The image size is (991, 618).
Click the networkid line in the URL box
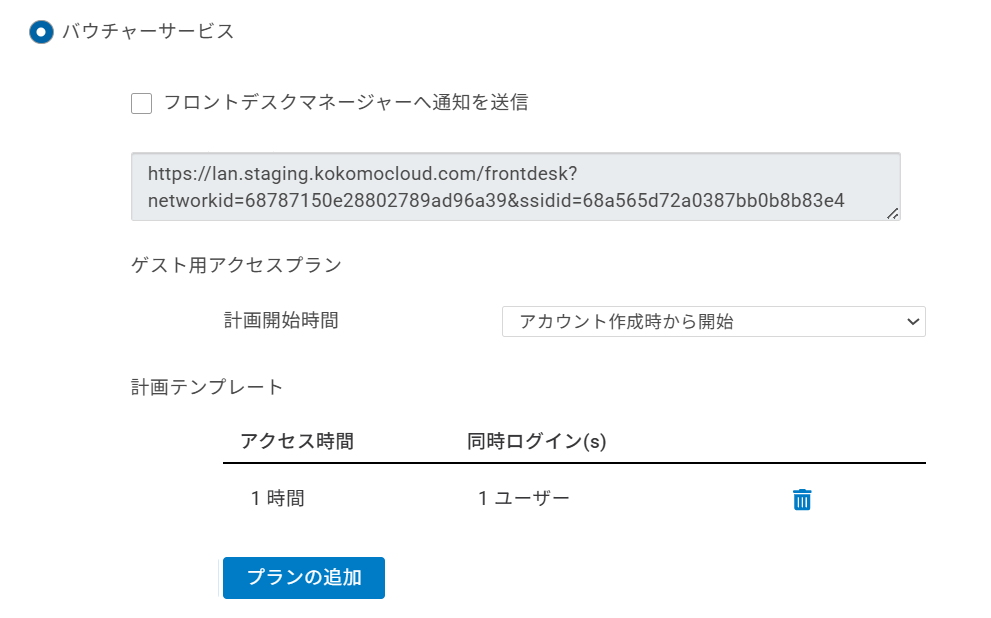pos(496,200)
